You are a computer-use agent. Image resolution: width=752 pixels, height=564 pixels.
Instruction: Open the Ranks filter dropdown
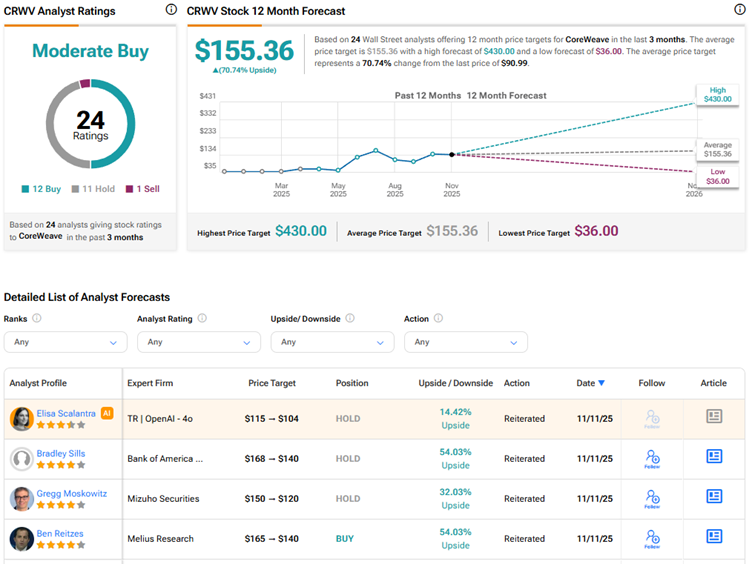click(x=65, y=342)
